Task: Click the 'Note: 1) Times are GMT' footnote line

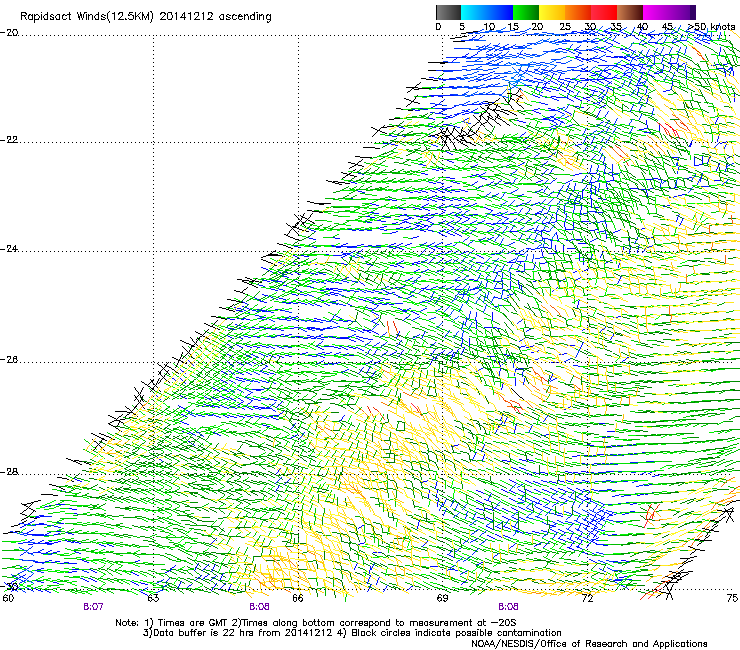Action: point(316,623)
